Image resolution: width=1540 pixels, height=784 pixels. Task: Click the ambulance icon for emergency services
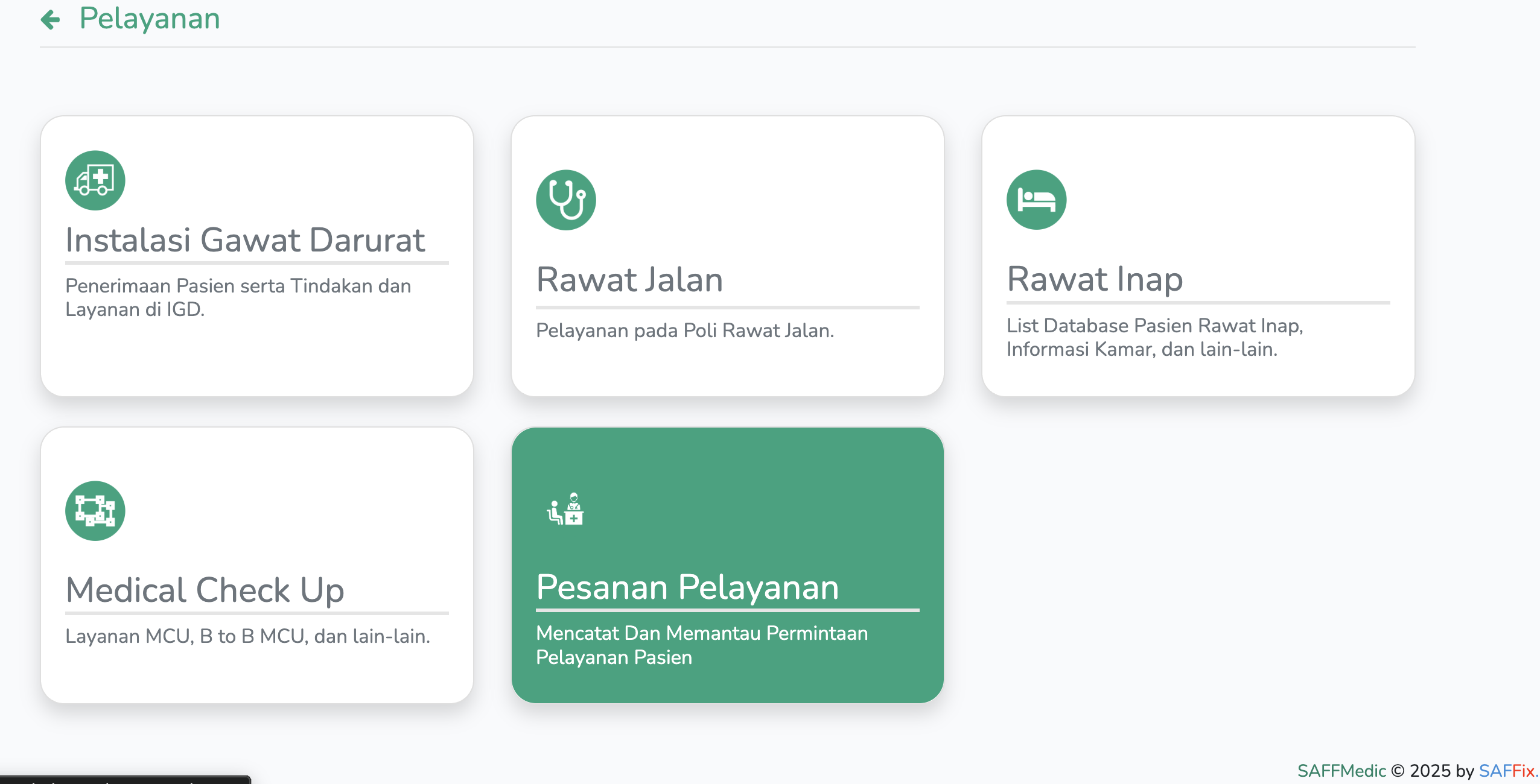[x=95, y=180]
